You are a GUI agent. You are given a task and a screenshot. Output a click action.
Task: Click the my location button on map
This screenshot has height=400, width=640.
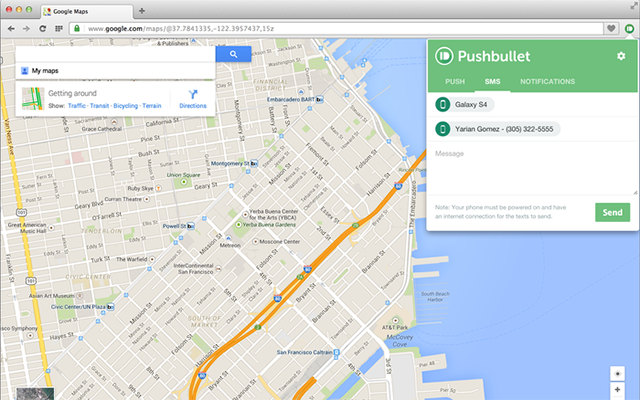coord(617,373)
